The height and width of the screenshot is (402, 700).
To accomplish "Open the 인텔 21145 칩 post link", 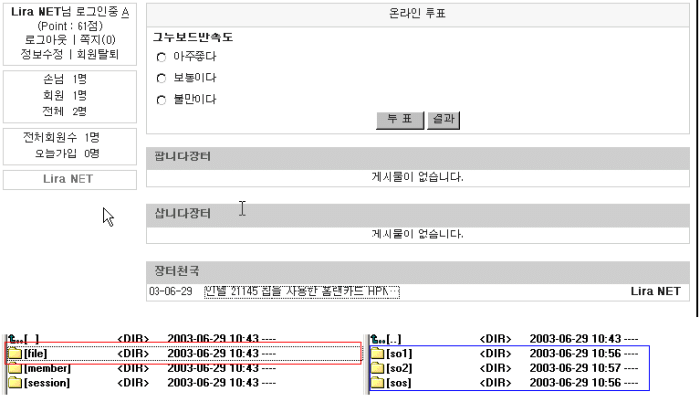I will [x=302, y=292].
